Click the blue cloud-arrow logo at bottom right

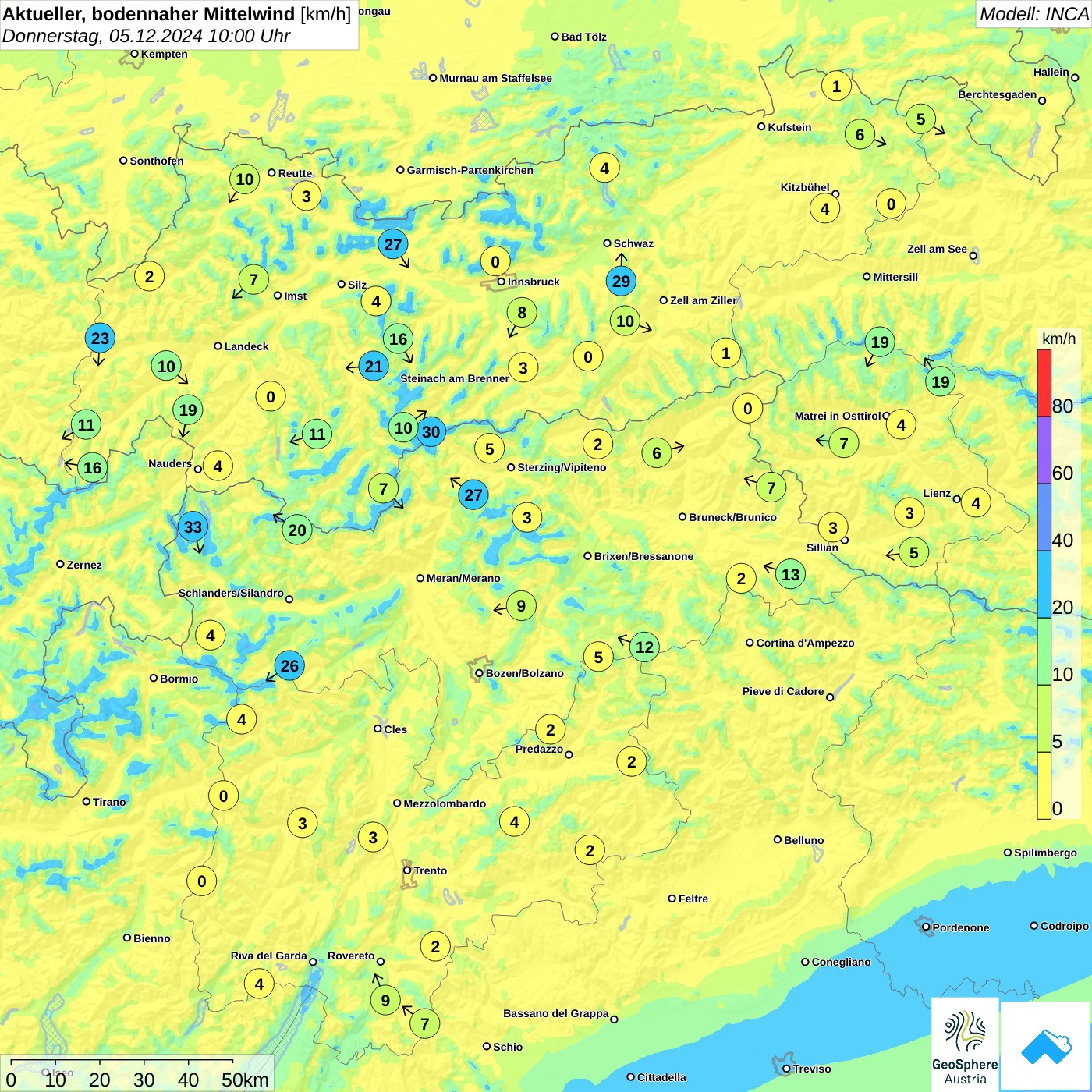[1046, 1047]
